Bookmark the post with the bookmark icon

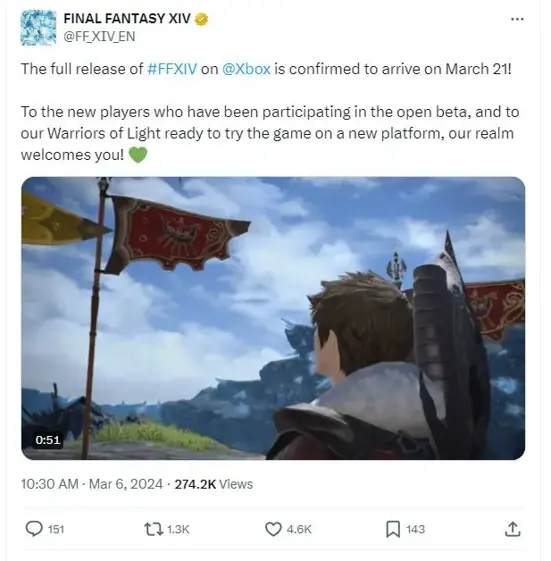coord(393,529)
